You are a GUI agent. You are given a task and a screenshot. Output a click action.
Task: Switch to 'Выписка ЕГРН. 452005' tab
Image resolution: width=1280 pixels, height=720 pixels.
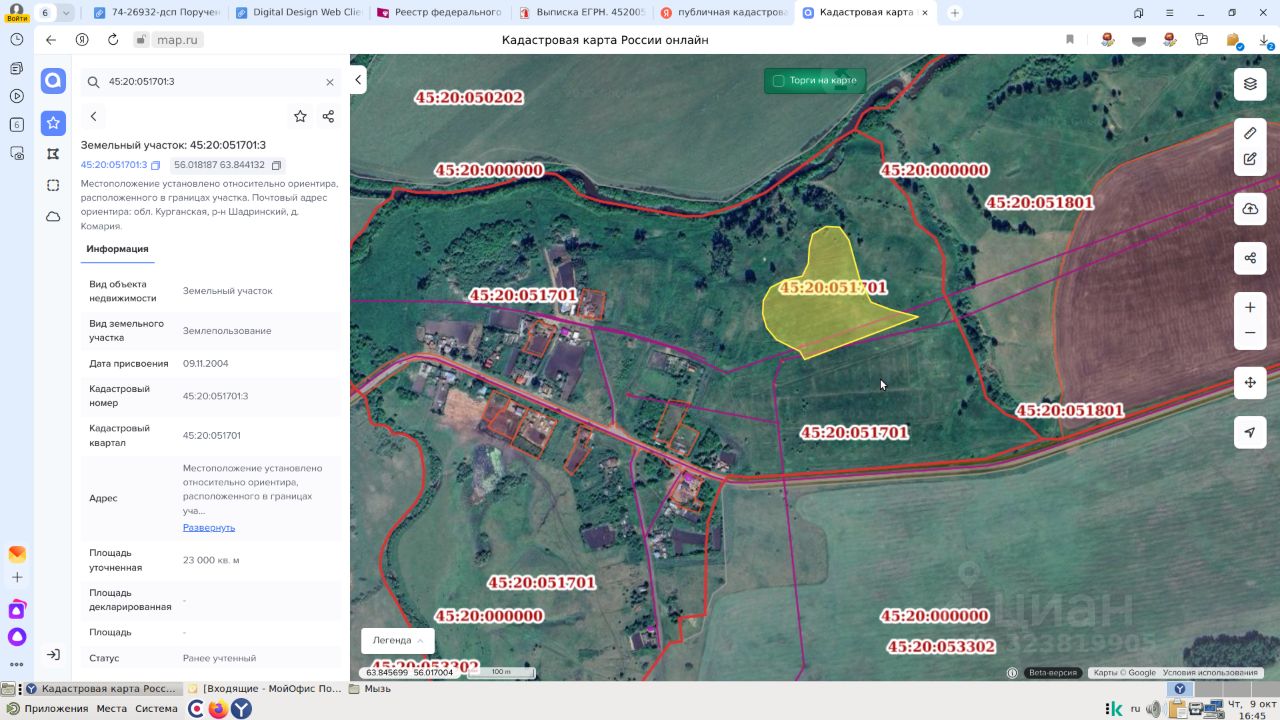(x=583, y=13)
